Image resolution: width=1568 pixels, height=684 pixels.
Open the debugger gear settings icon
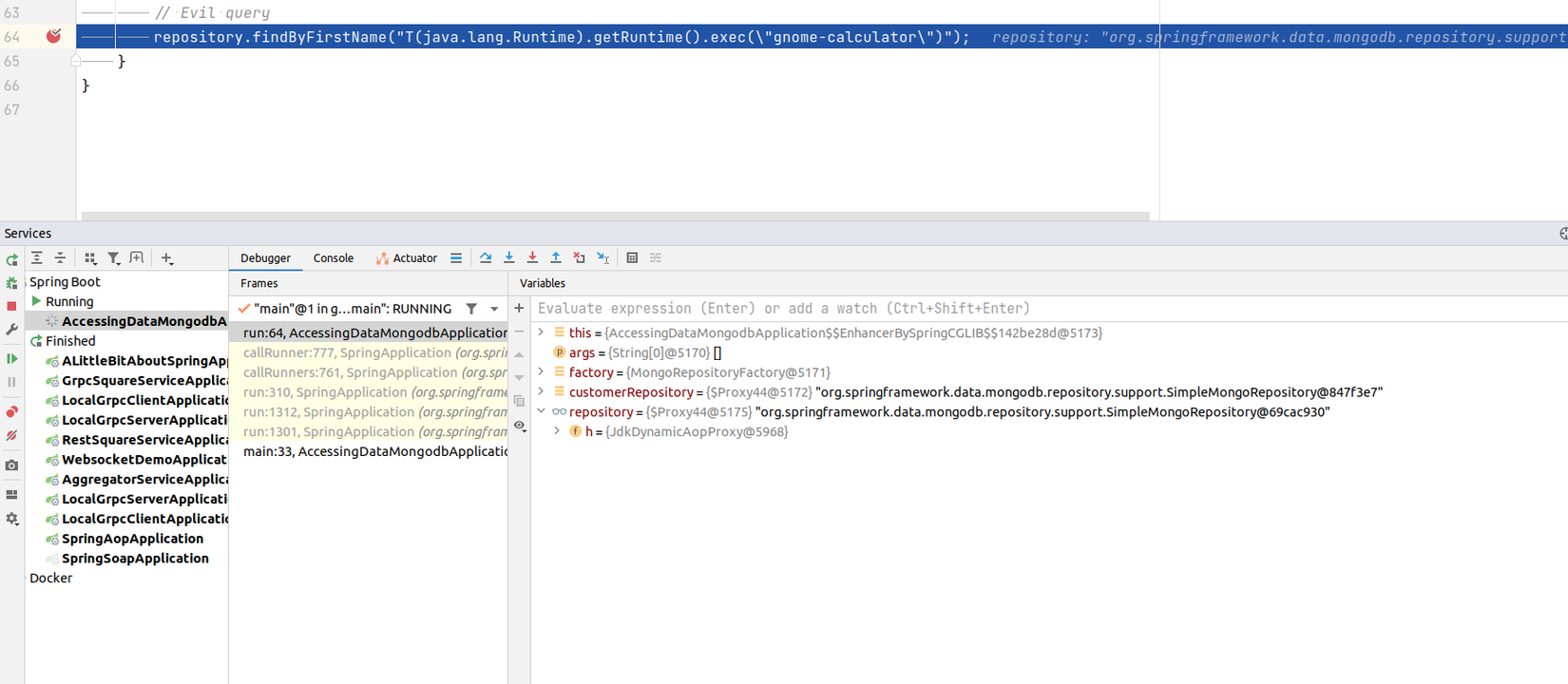point(11,519)
